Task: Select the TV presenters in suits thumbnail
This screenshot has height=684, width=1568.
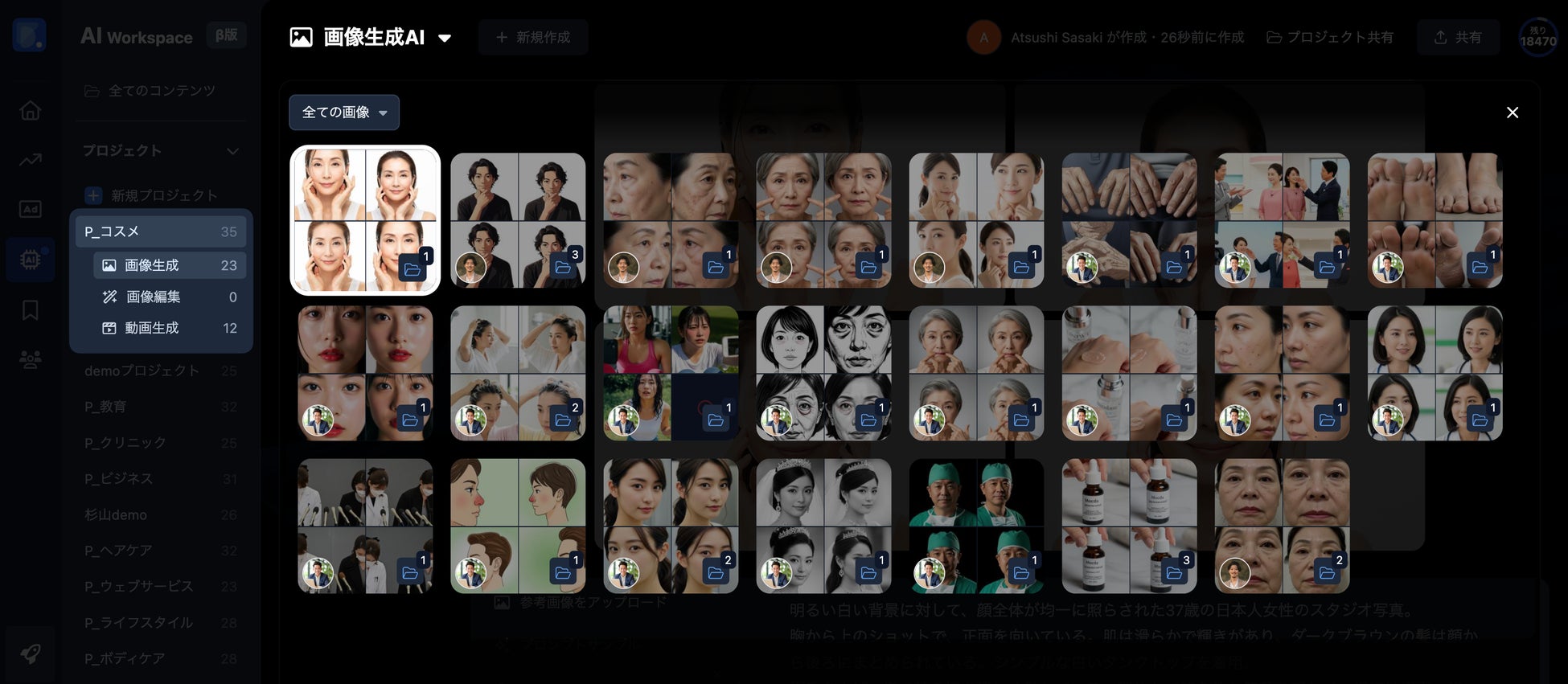Action: coord(1282,220)
